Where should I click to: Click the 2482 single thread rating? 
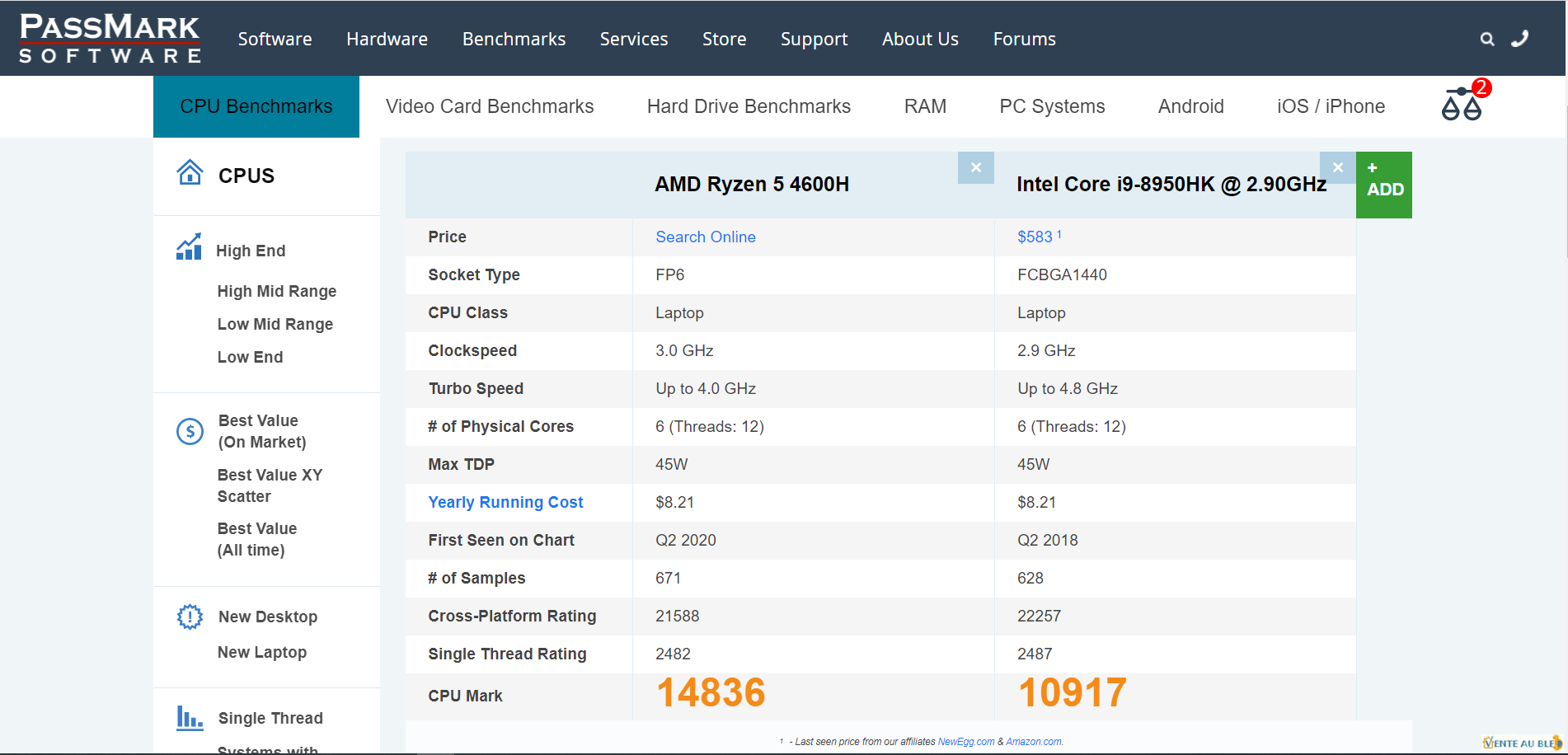(673, 654)
